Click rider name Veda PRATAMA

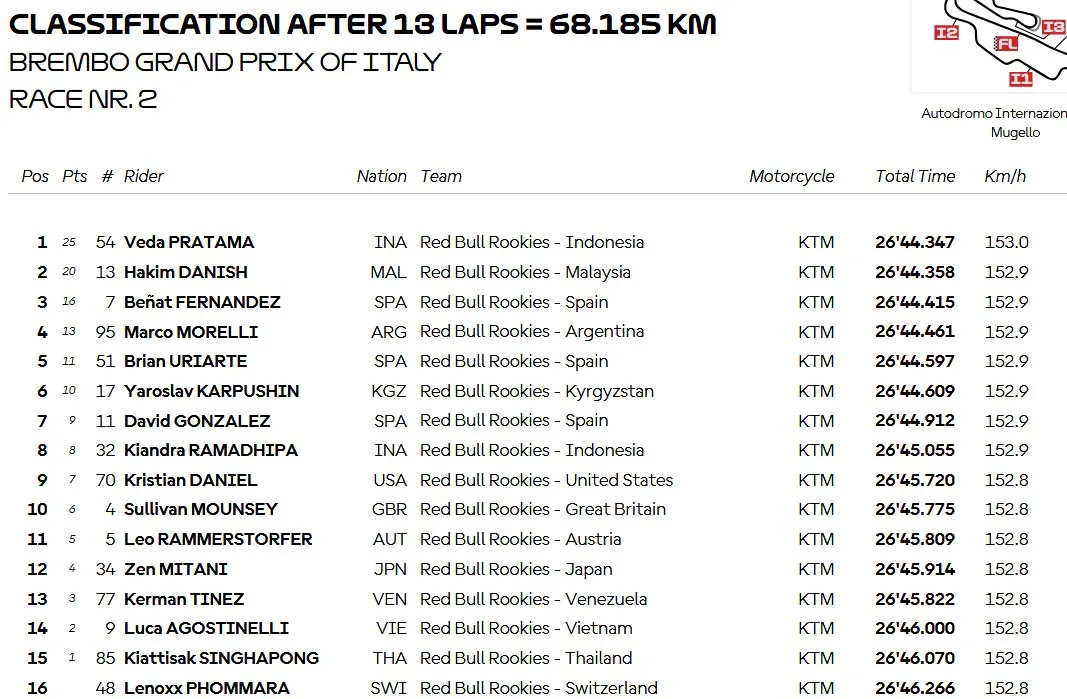[188, 242]
